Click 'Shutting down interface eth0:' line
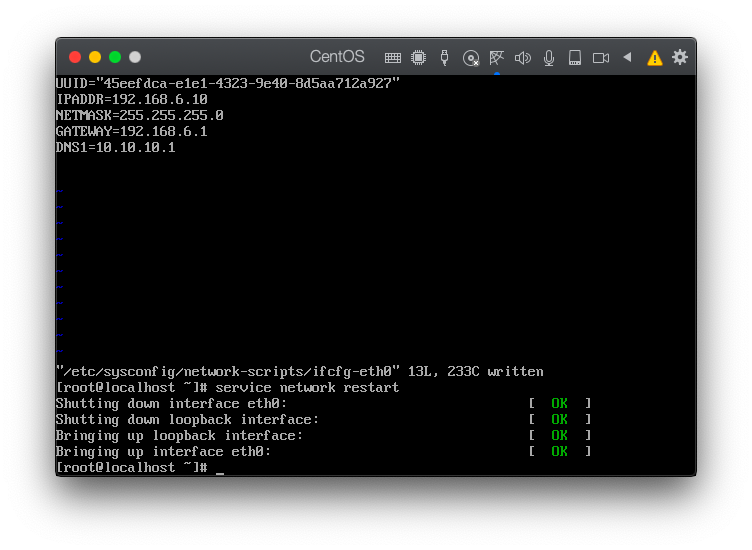This screenshot has width=752, height=550. tap(171, 404)
